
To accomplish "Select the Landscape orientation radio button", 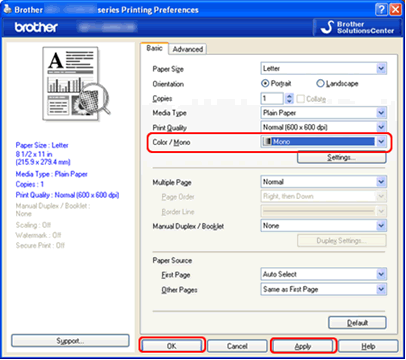I will click(320, 83).
